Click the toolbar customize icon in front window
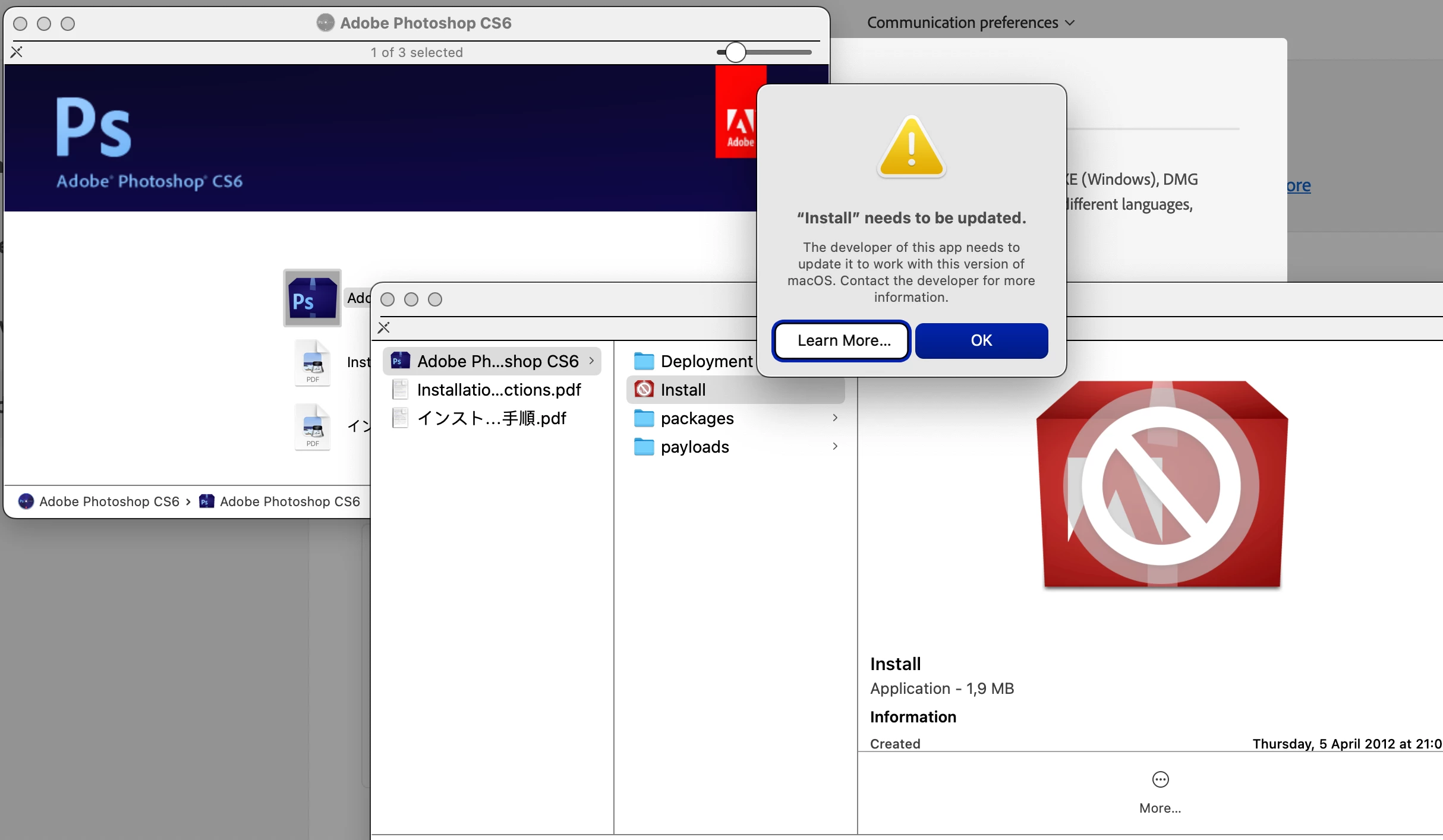Screen dimensions: 1443x840 384,327
